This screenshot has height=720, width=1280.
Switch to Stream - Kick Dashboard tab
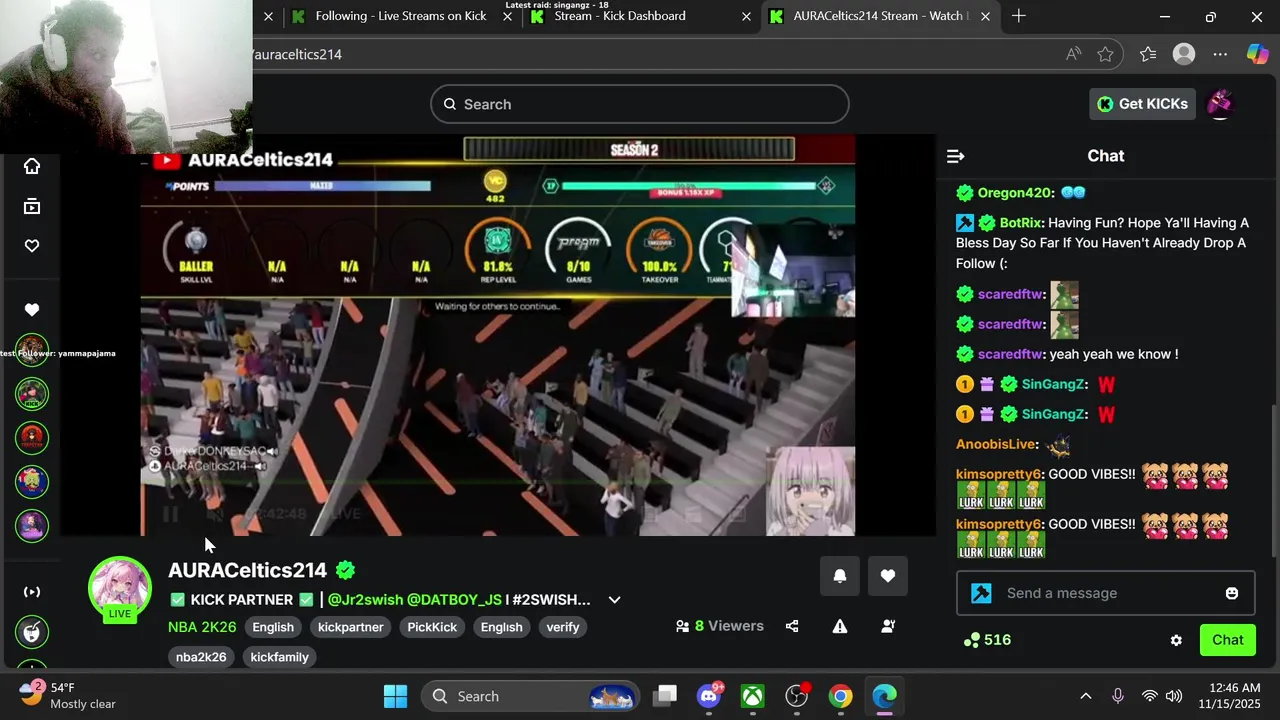tap(620, 16)
